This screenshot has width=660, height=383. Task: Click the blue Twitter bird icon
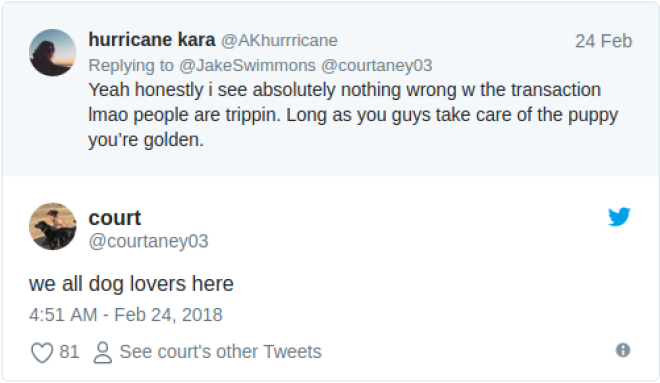click(619, 217)
